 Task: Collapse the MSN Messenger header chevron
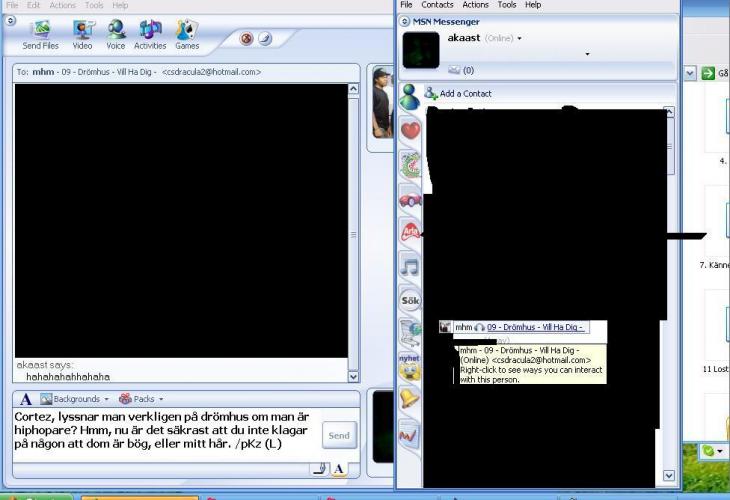[405, 21]
